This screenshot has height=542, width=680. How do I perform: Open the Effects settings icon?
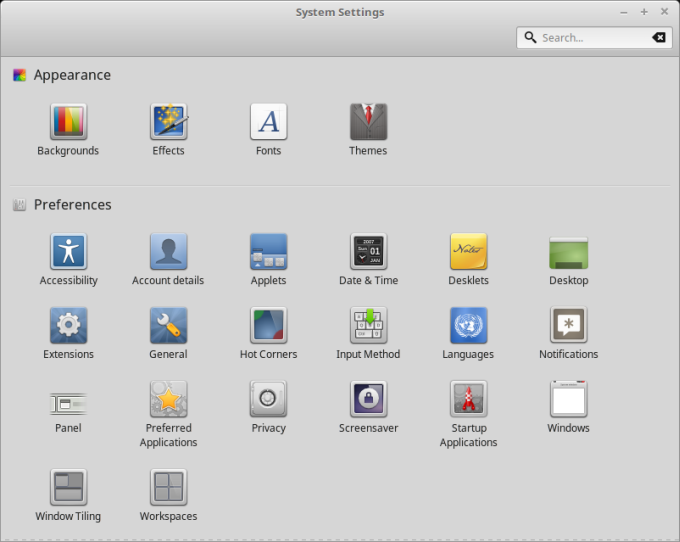coord(168,122)
